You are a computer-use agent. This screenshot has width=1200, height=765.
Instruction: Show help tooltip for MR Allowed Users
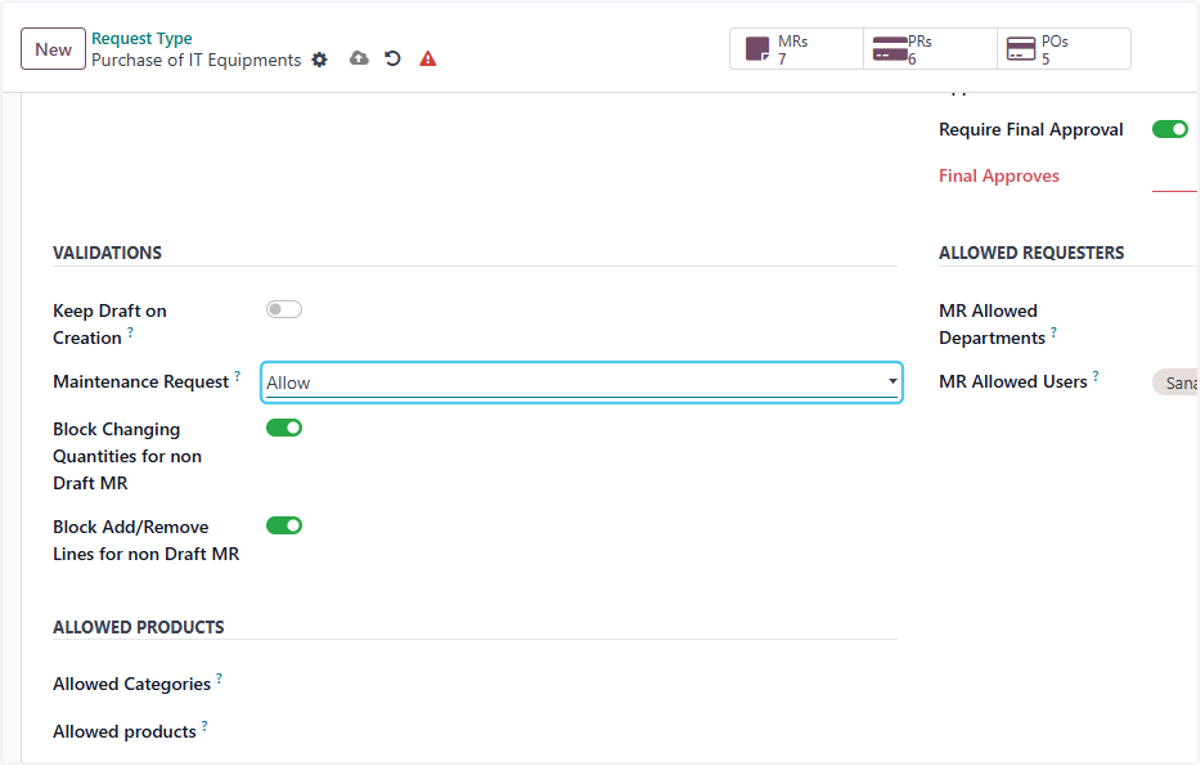coord(1095,376)
